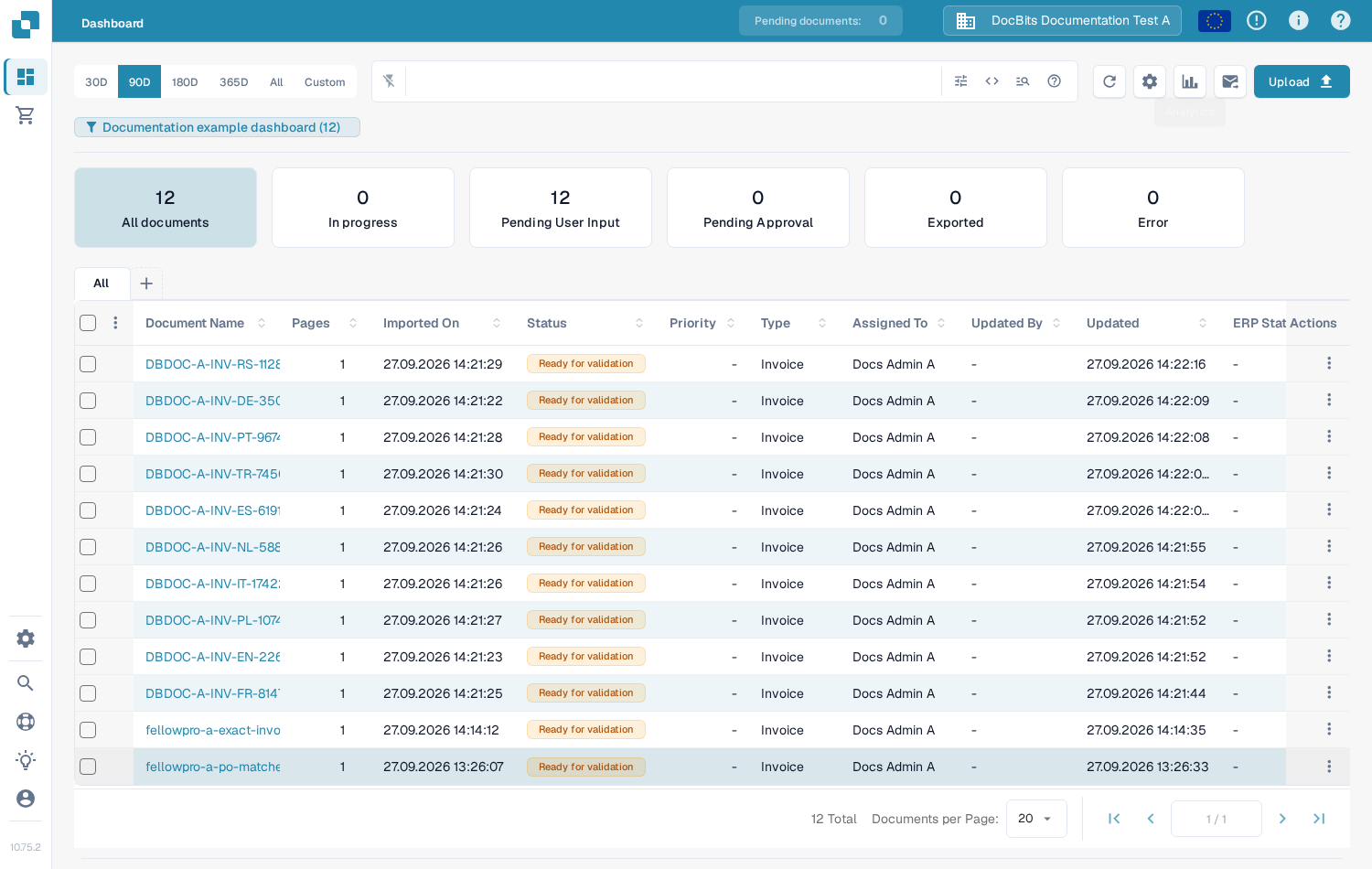Click the code brackets icon in search bar
This screenshot has width=1372, height=869.
pos(991,81)
